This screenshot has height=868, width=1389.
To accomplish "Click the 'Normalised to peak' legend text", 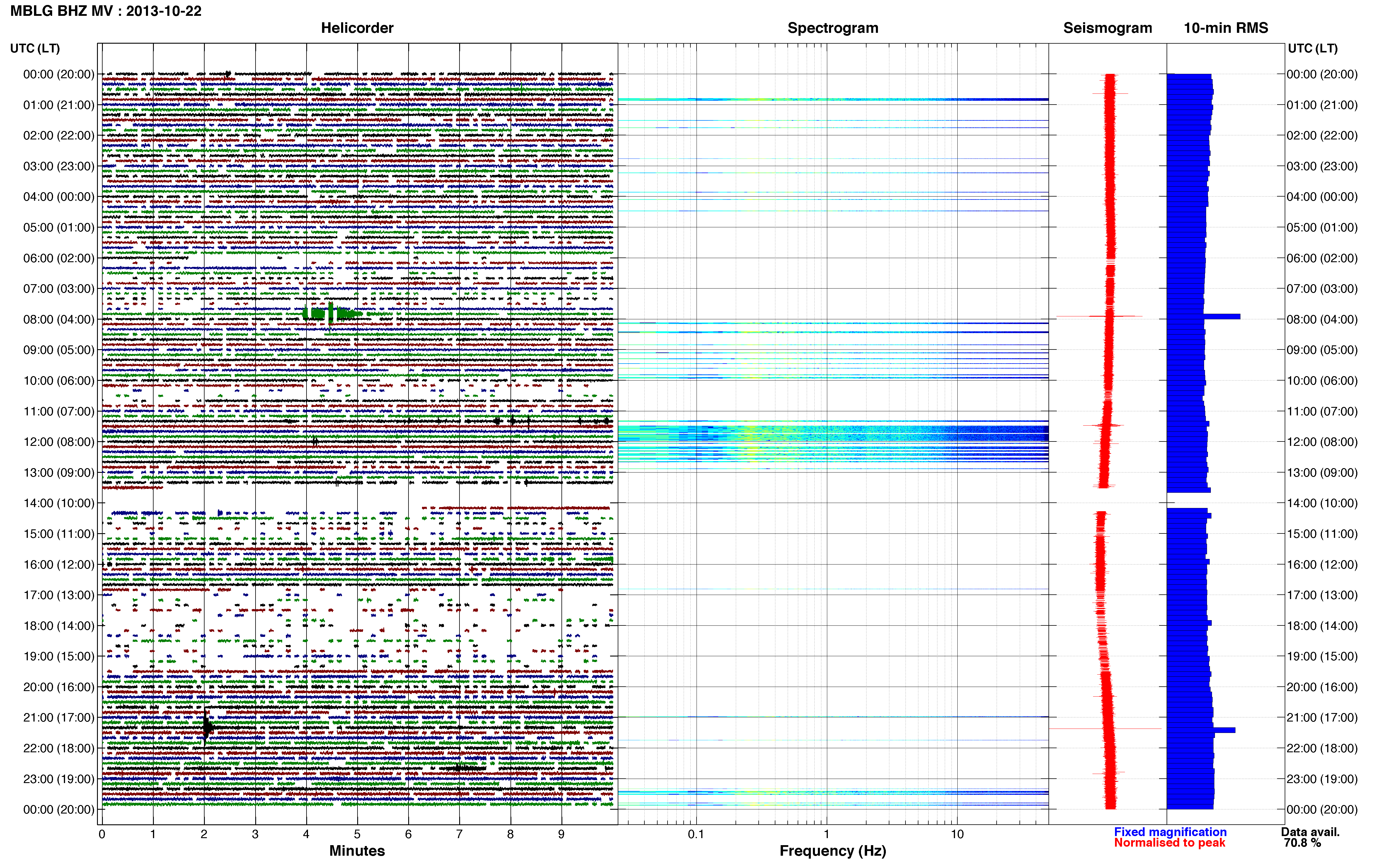I will [1170, 843].
